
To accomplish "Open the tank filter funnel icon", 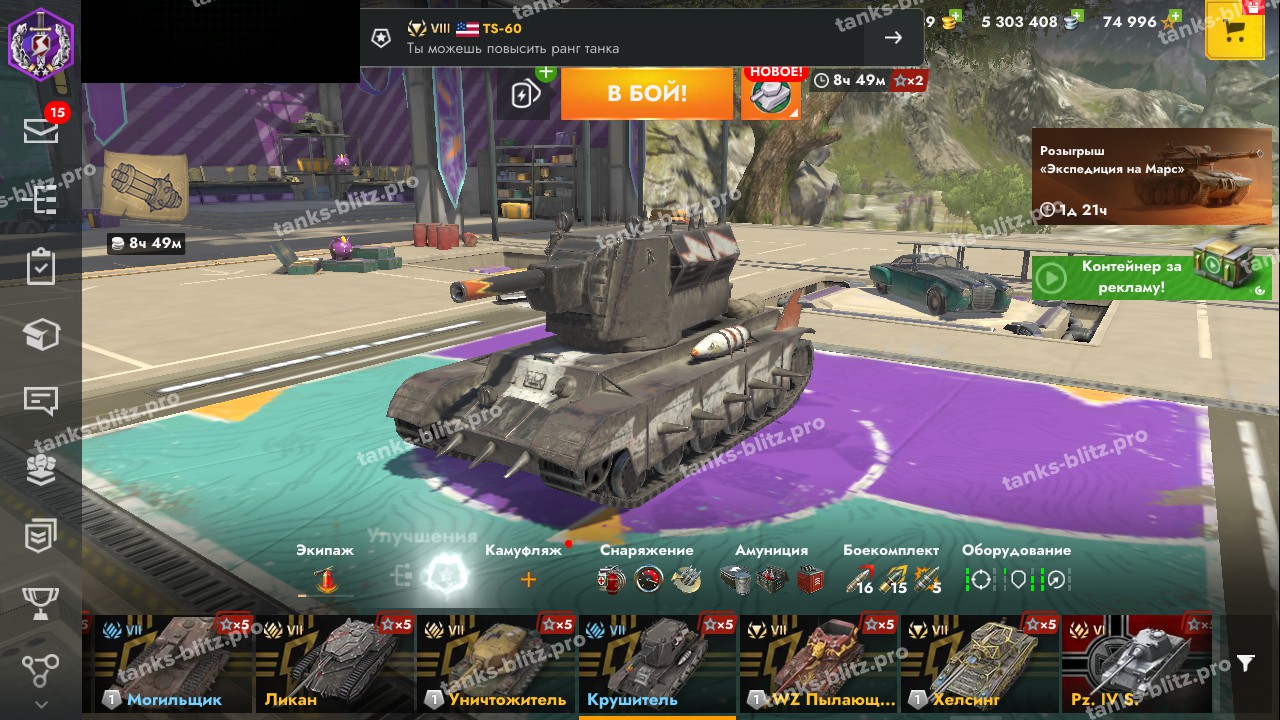I will (1245, 663).
